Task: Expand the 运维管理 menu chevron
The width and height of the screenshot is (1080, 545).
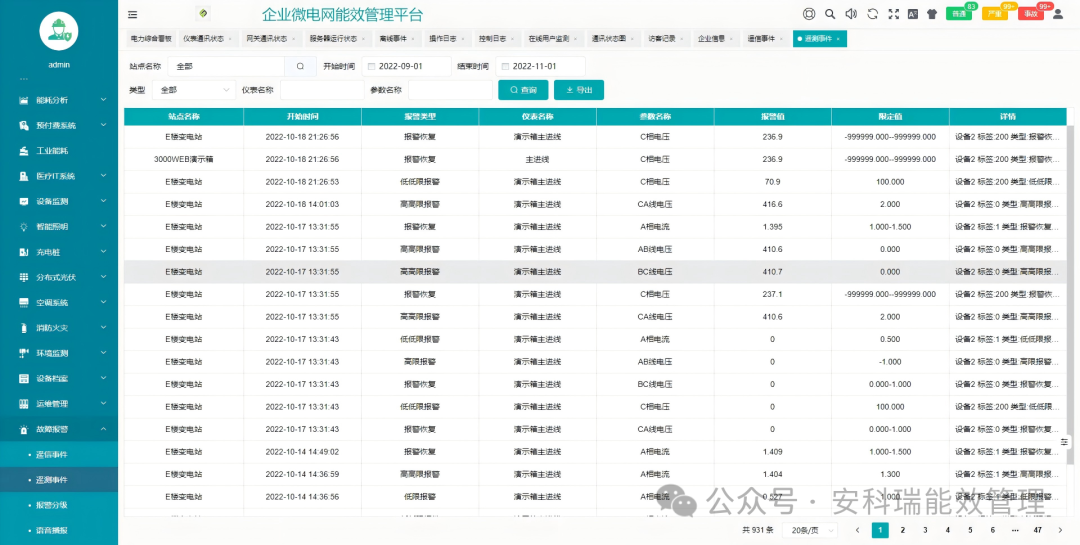Action: tap(103, 404)
